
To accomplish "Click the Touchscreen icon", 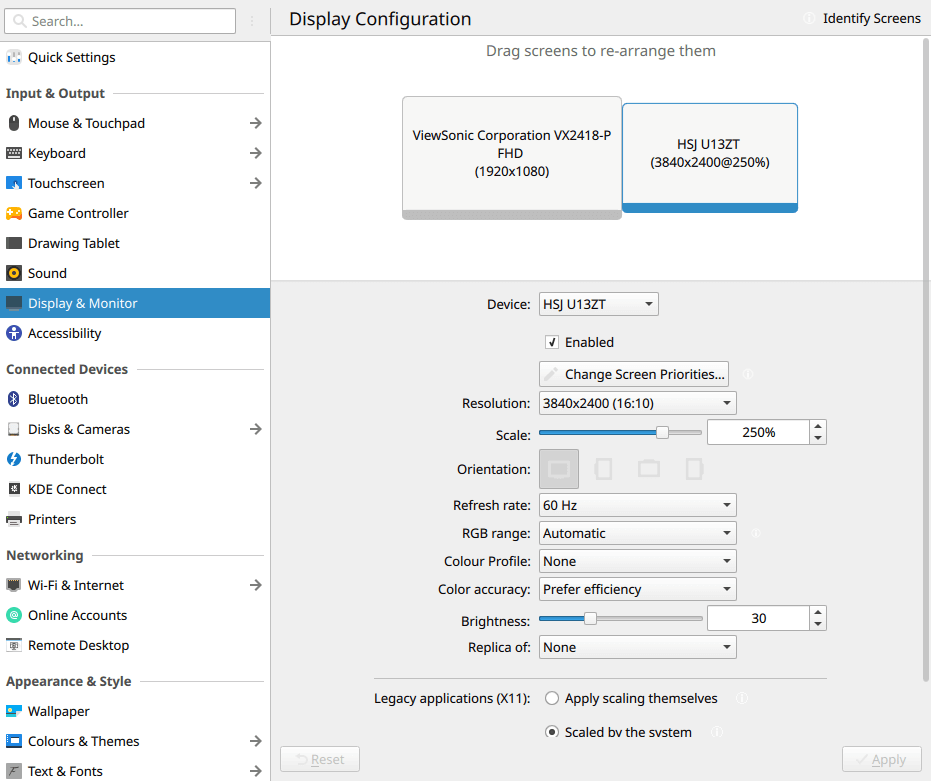I will click(14, 183).
